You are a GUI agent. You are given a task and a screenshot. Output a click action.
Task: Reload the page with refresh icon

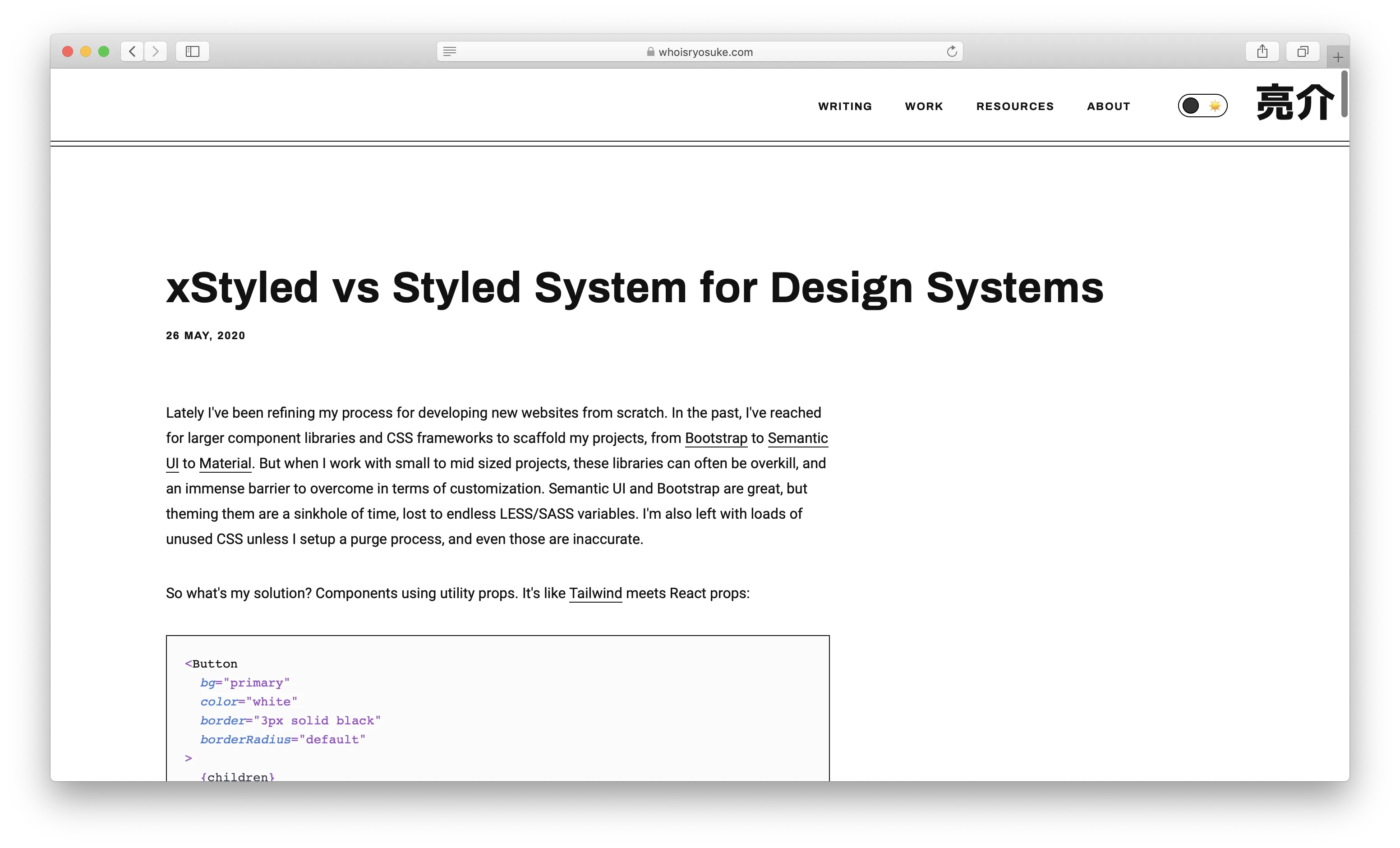coord(952,52)
